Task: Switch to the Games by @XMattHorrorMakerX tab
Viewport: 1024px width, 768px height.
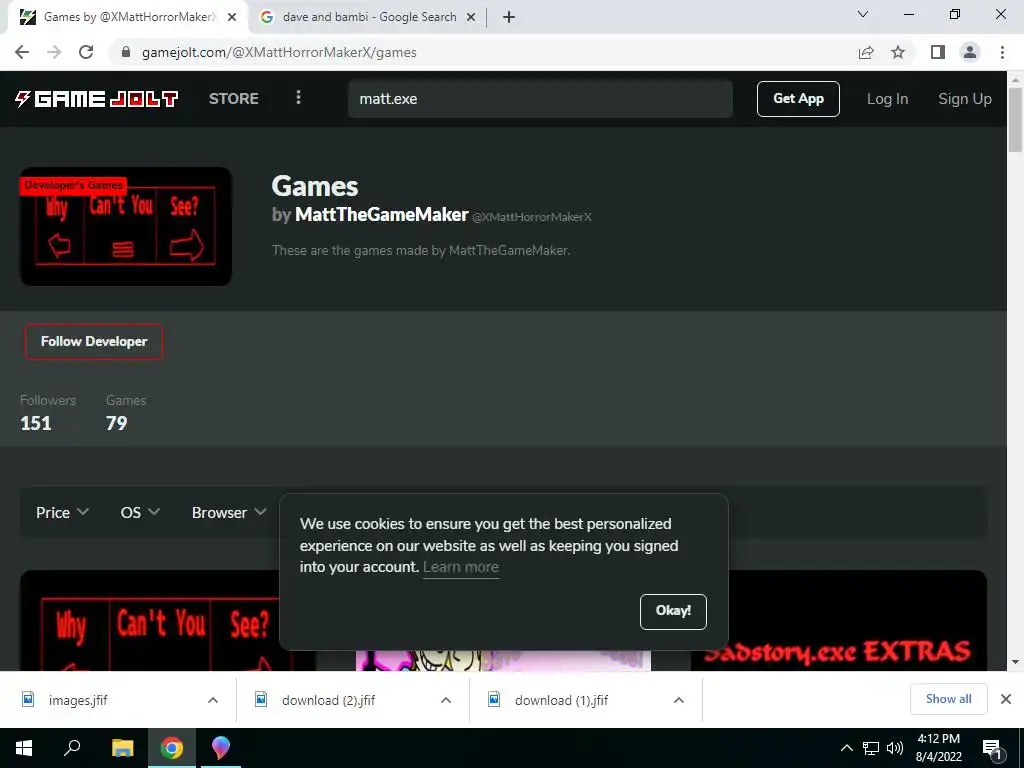Action: pyautogui.click(x=127, y=17)
